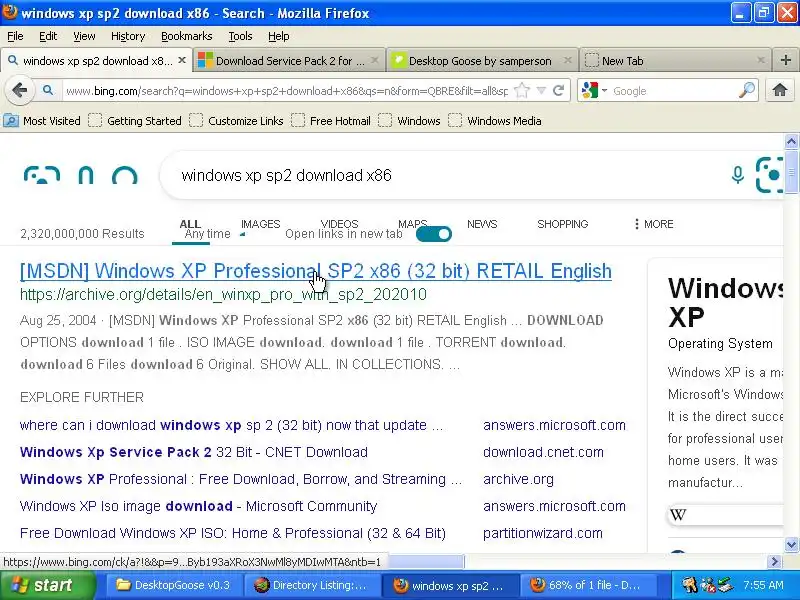Select the NEWS search tab
800x600 pixels.
tap(482, 224)
